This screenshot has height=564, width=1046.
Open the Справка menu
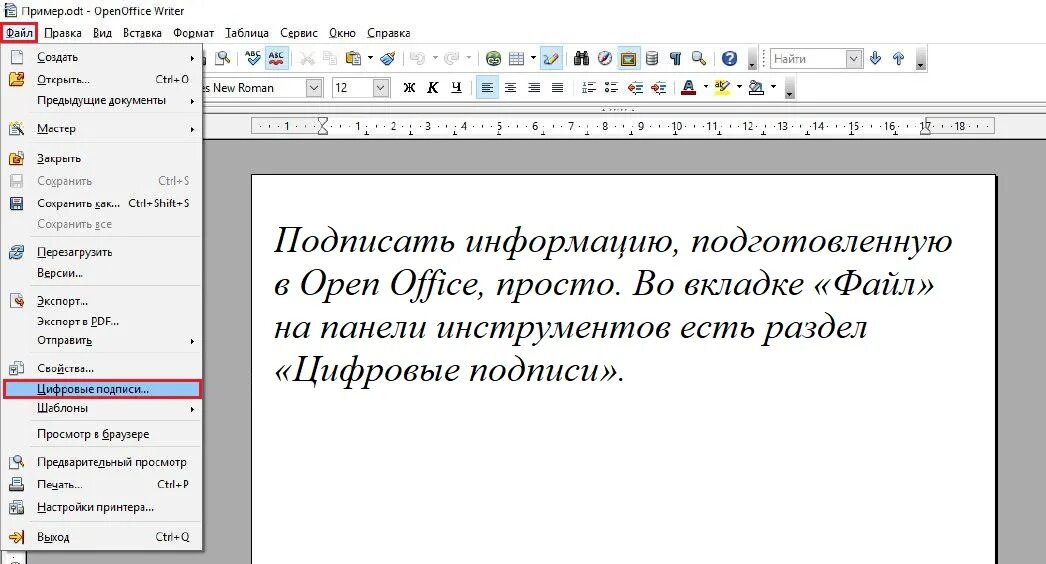tap(388, 33)
